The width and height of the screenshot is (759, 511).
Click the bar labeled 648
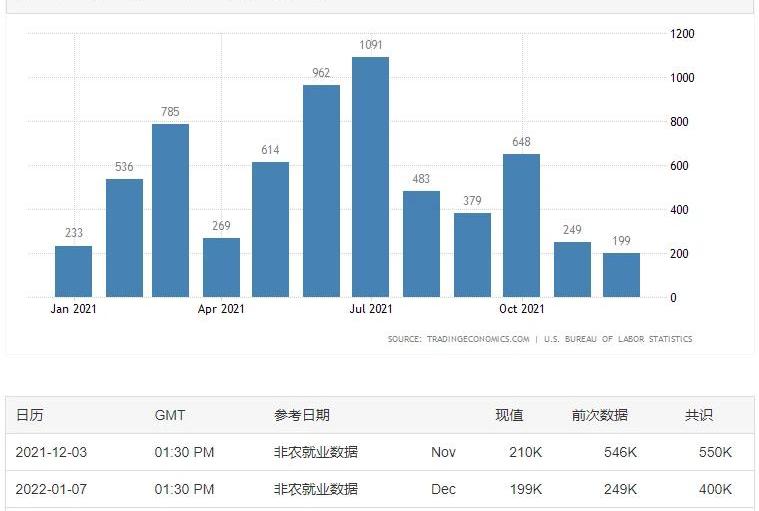[521, 225]
